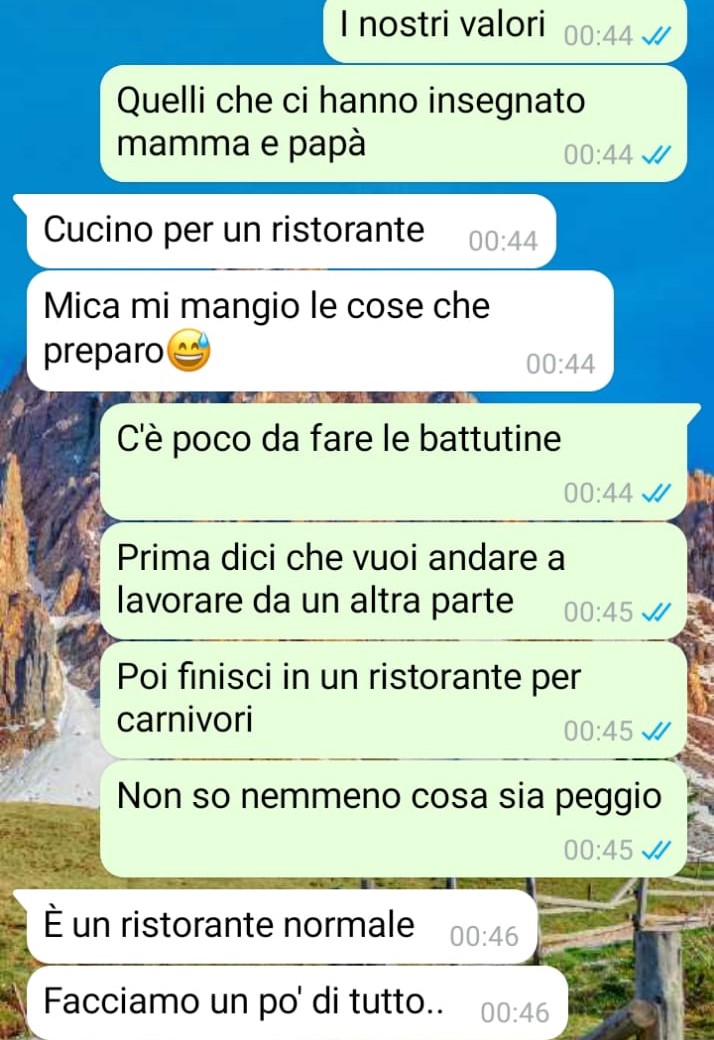Click the read ticks beside 'carnivori' message

[657, 731]
